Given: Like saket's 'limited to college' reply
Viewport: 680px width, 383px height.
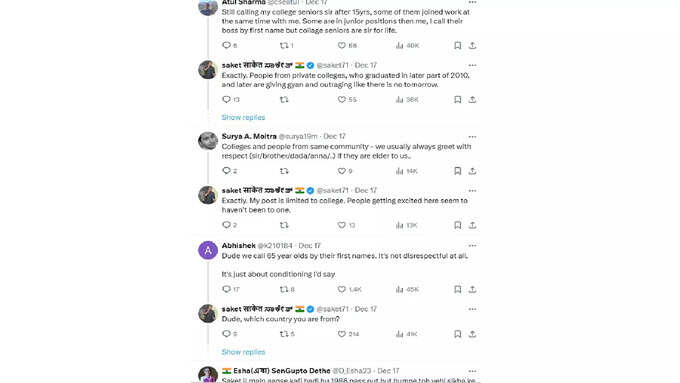Looking at the screenshot, I should [x=342, y=225].
